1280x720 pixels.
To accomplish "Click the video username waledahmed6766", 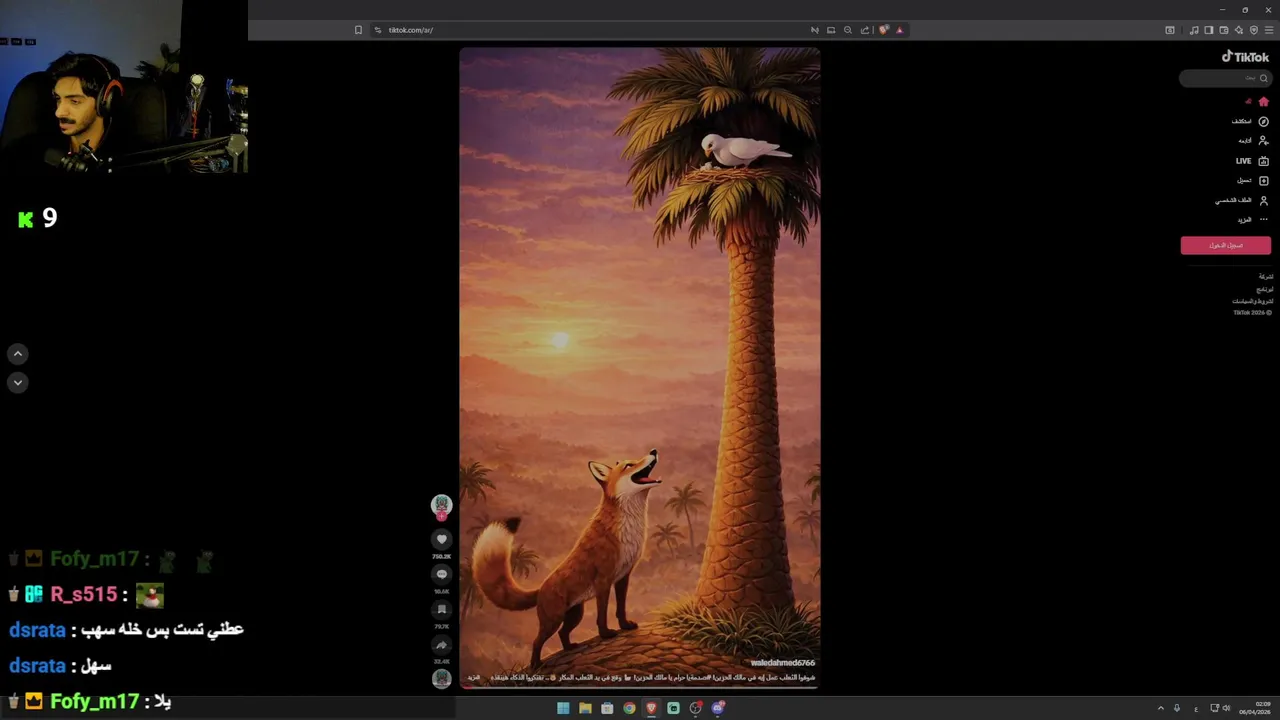I will (782, 663).
